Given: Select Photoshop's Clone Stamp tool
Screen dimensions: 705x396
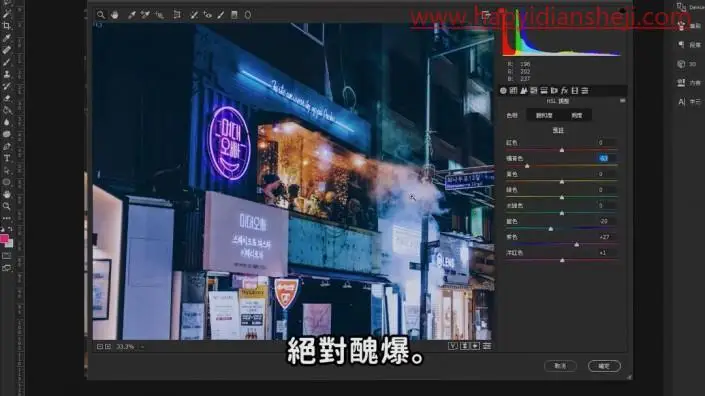Looking at the screenshot, I should [x=7, y=74].
